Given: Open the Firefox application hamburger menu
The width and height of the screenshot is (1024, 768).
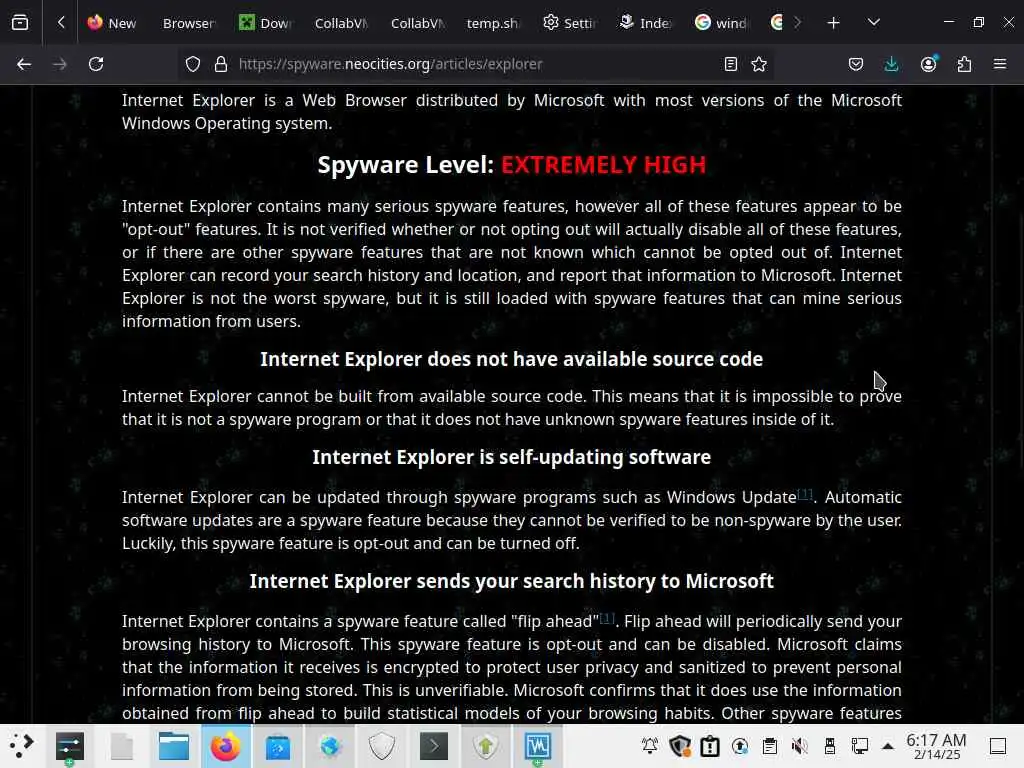Looking at the screenshot, I should point(1000,64).
